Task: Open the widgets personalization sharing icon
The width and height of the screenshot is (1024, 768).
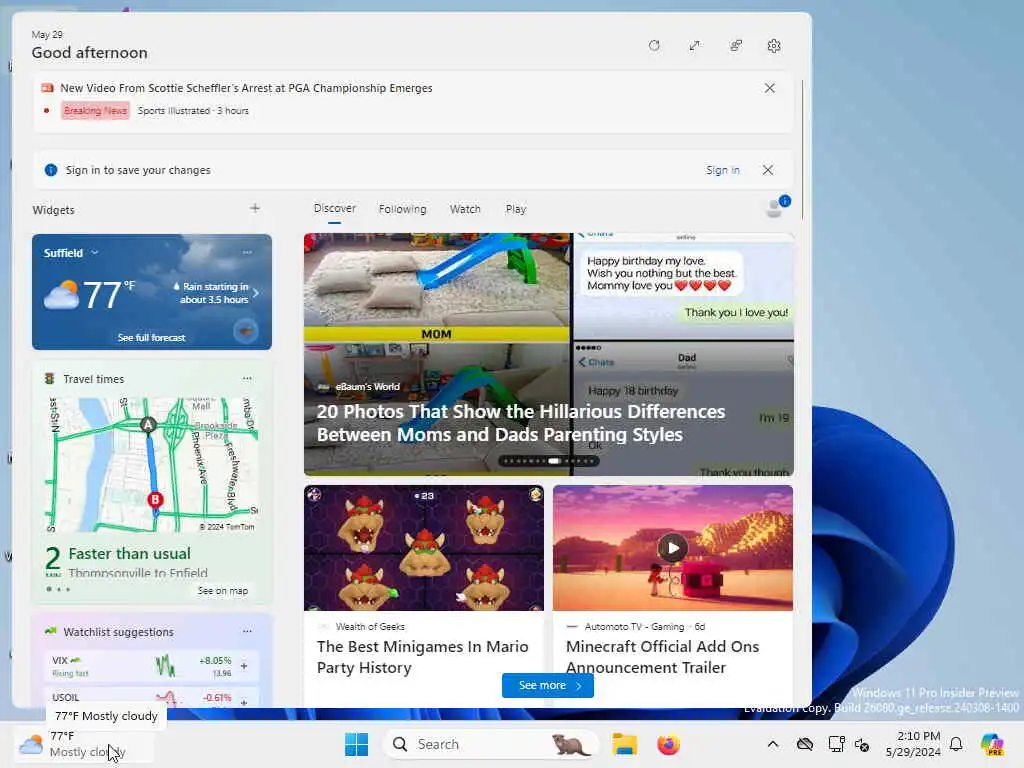Action: click(x=735, y=46)
